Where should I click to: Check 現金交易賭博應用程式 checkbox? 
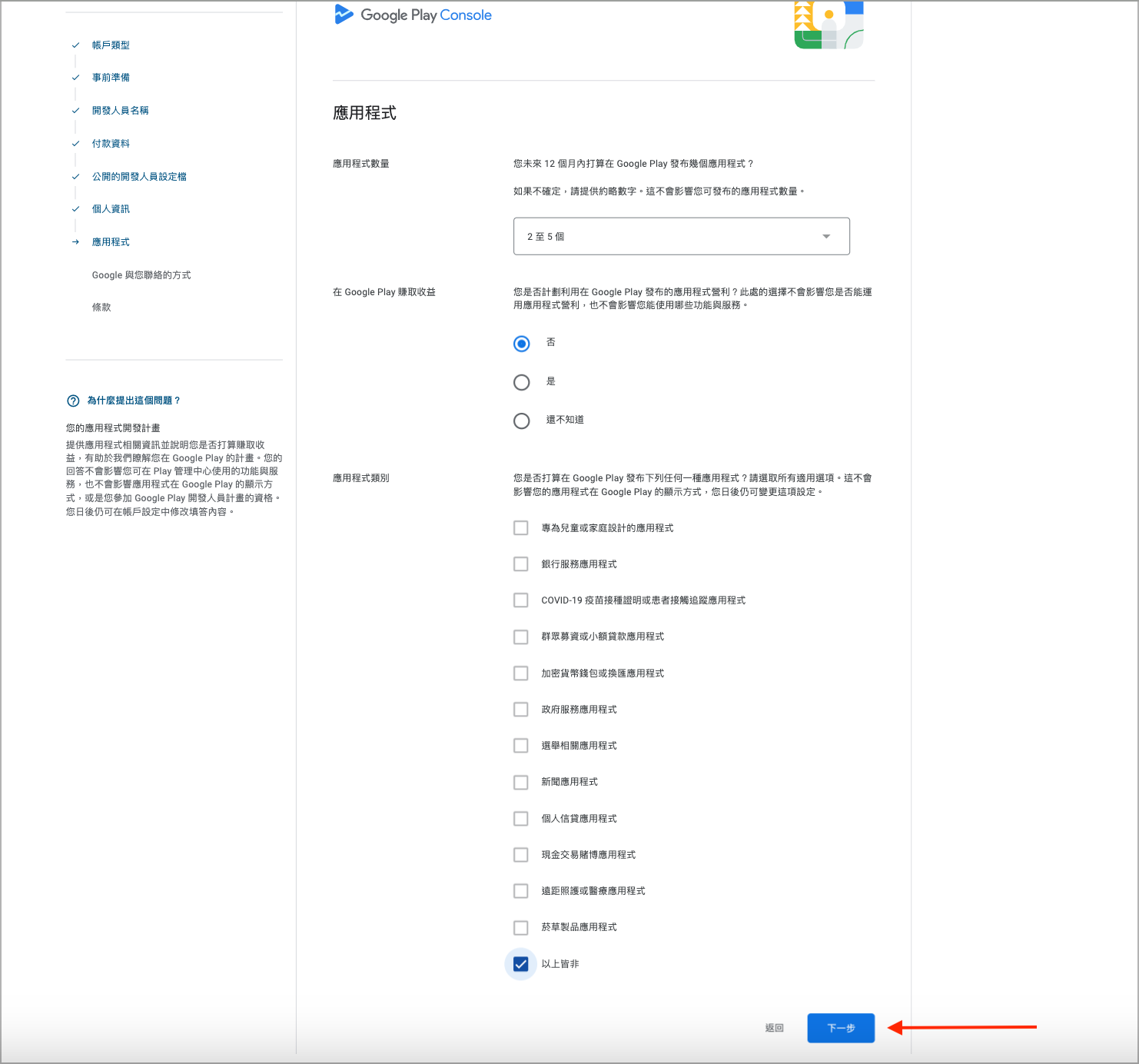pos(521,855)
